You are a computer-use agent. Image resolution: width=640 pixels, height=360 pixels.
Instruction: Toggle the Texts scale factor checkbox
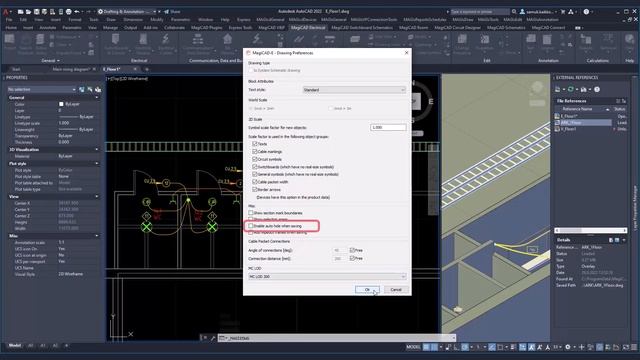click(255, 144)
